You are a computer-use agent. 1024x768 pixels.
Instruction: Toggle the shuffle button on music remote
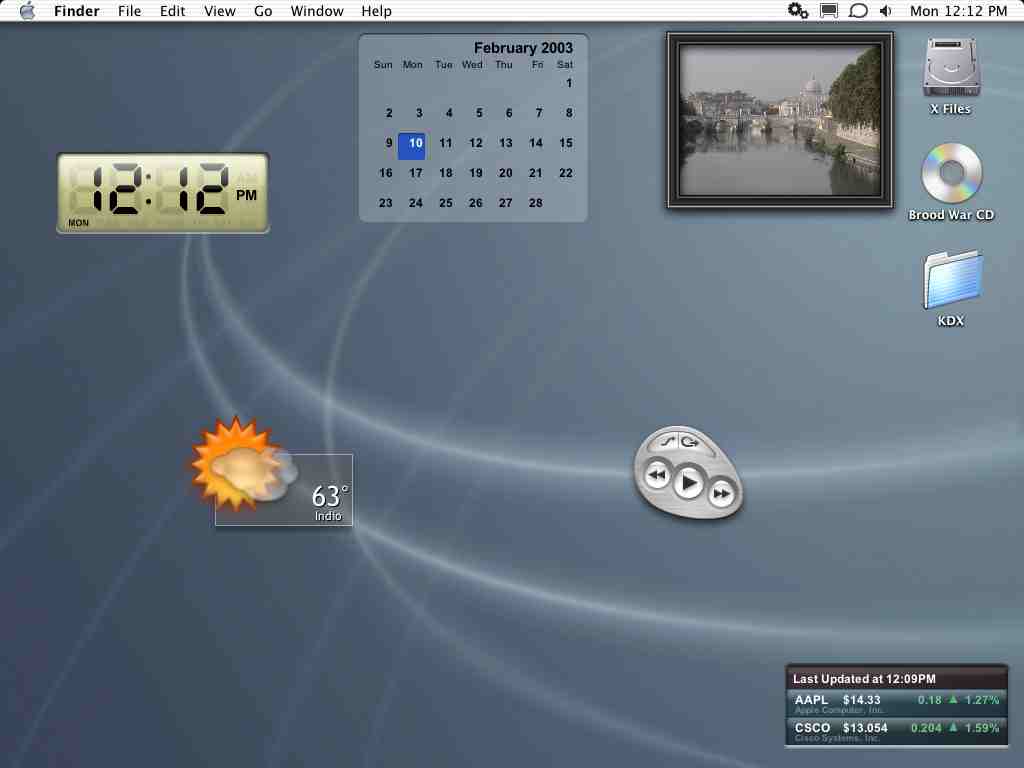tap(667, 442)
